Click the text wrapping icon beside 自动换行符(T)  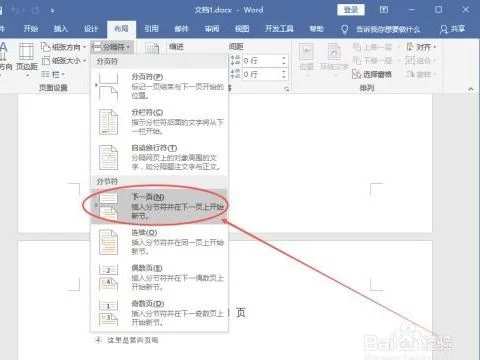pyautogui.click(x=109, y=157)
